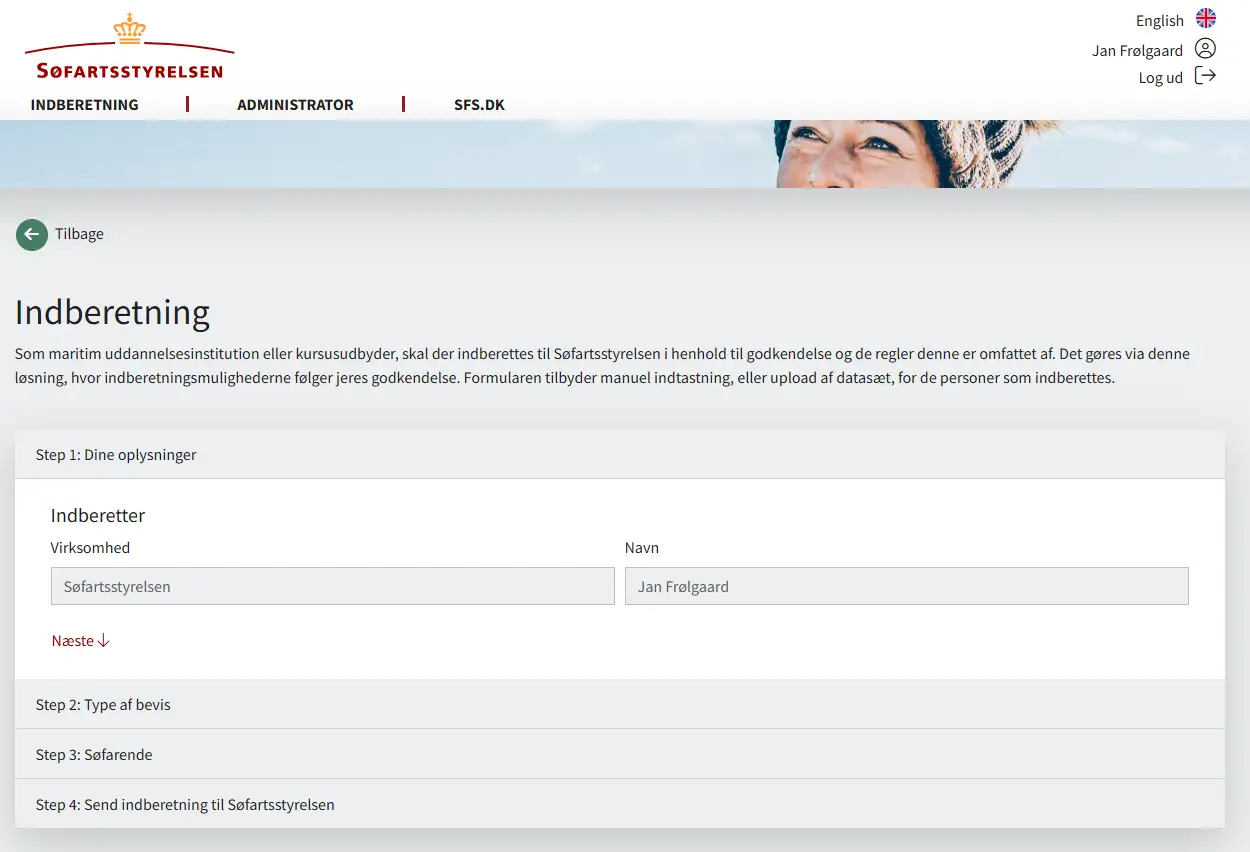
Task: Click the Navn input field
Action: [906, 587]
